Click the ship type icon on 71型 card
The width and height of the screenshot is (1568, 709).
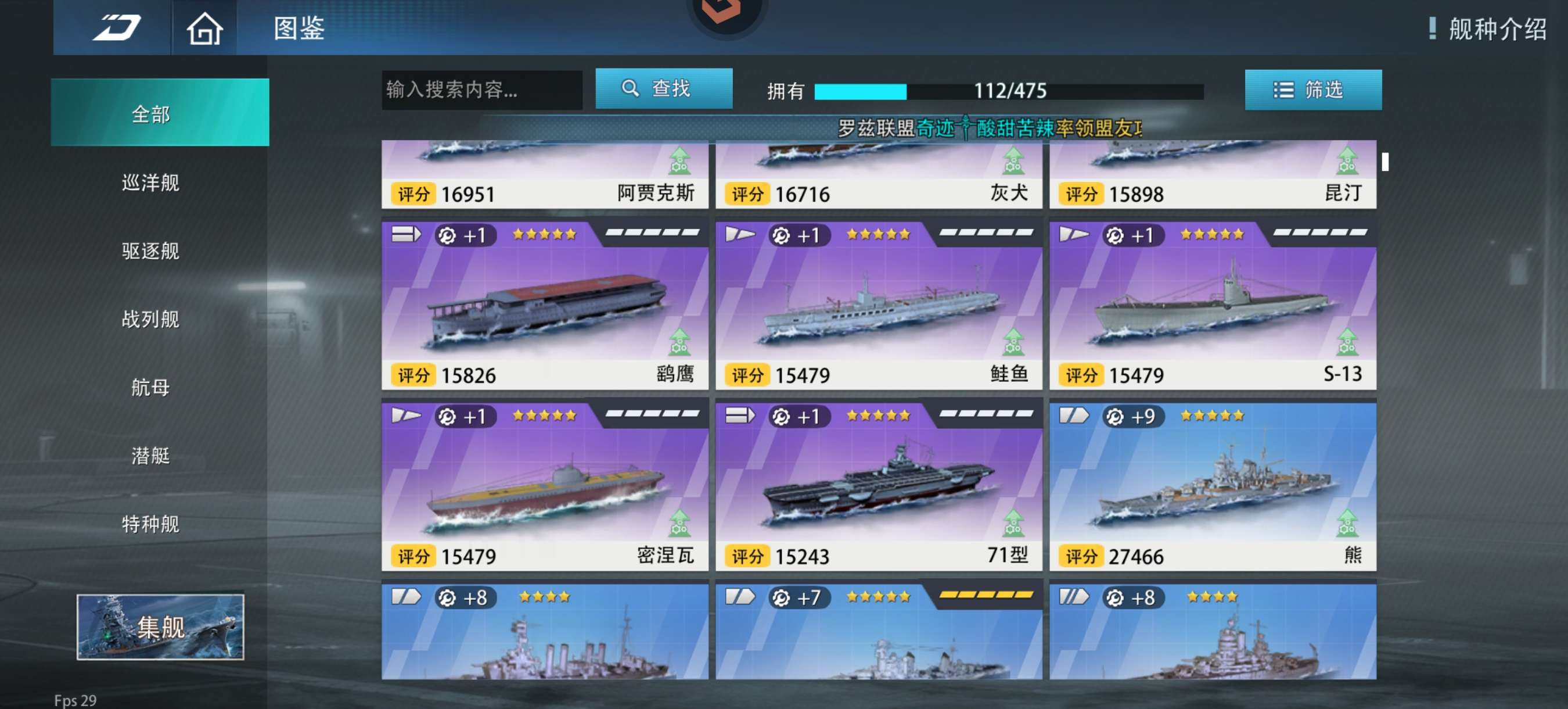click(739, 416)
